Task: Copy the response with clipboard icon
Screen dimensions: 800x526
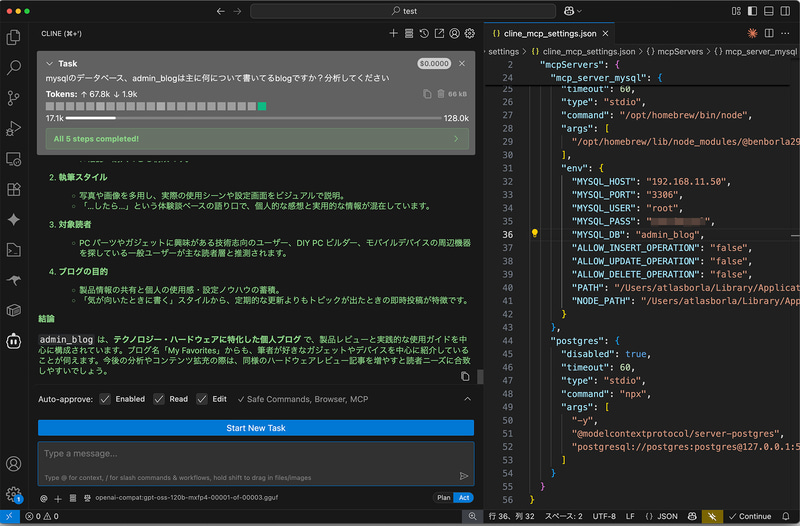Action: click(x=465, y=377)
